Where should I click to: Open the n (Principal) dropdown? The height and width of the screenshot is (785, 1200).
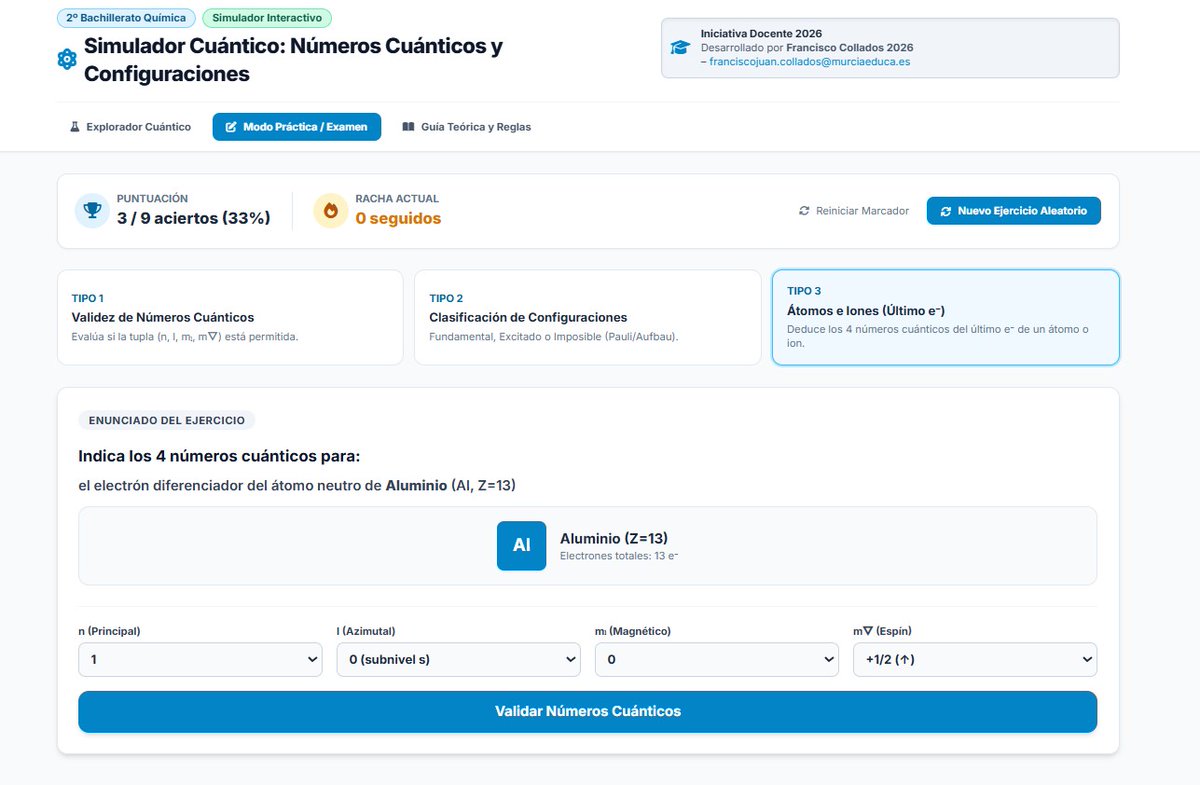click(x=200, y=660)
